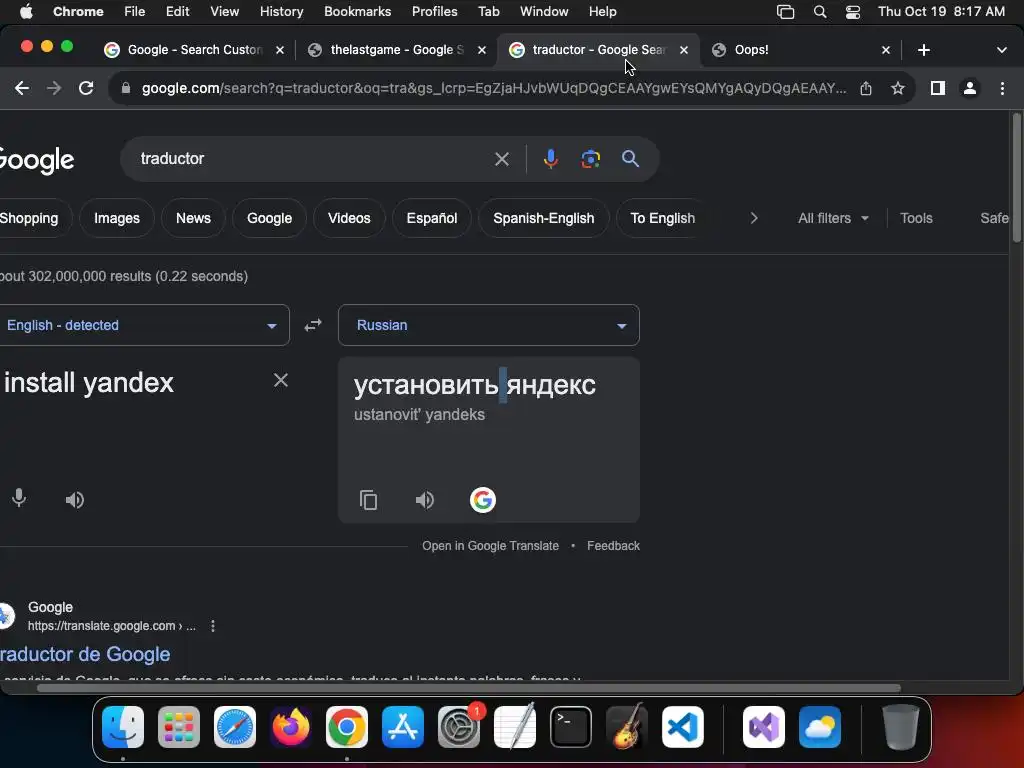Open the Profiles menu
This screenshot has width=1024, height=768.
[x=434, y=12]
